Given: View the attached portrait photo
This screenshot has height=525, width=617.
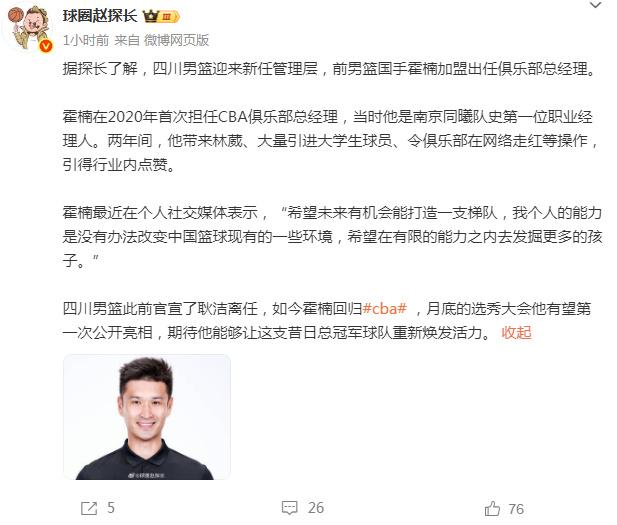Looking at the screenshot, I should click(x=147, y=417).
